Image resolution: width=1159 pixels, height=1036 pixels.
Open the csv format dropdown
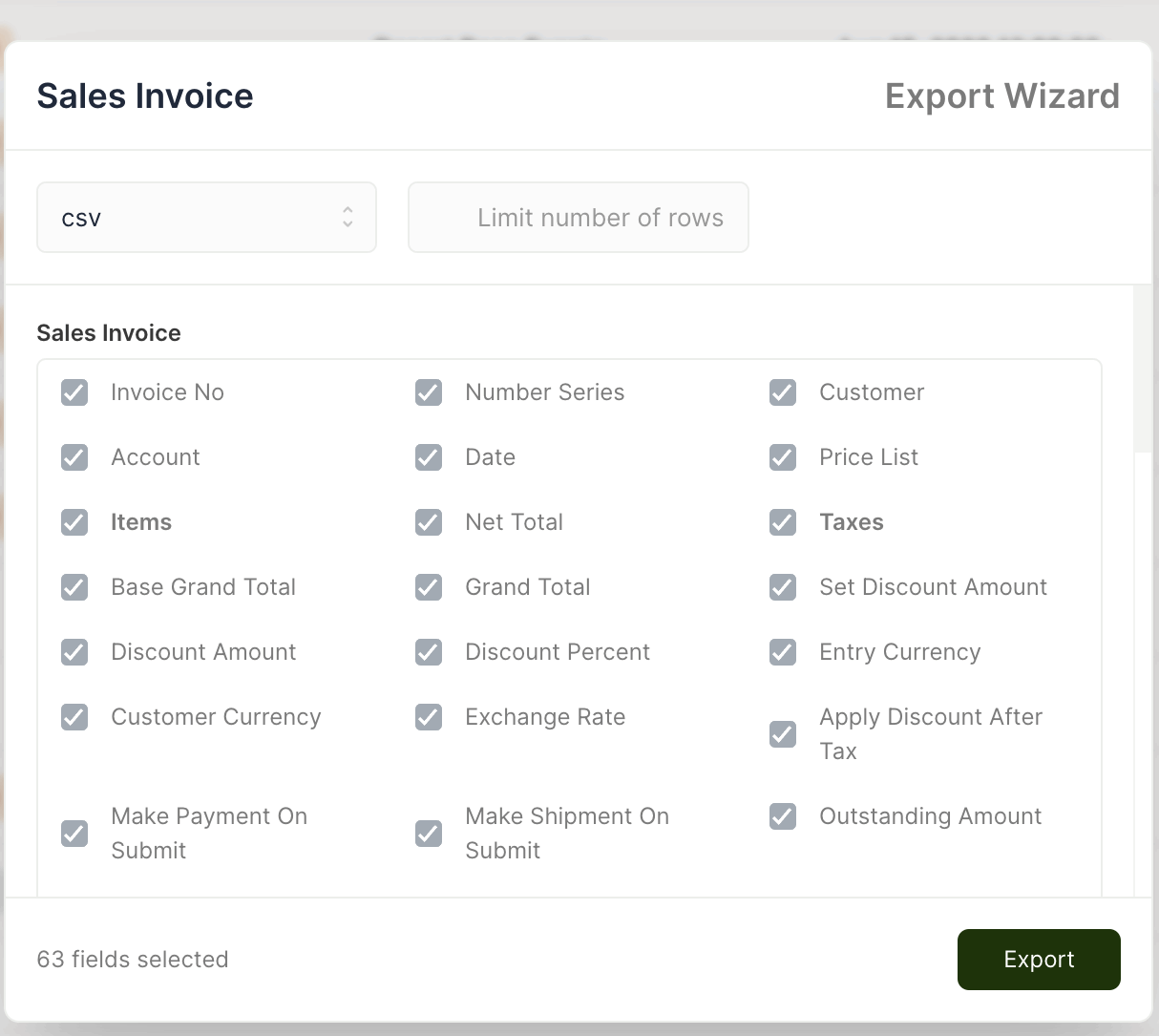[206, 218]
